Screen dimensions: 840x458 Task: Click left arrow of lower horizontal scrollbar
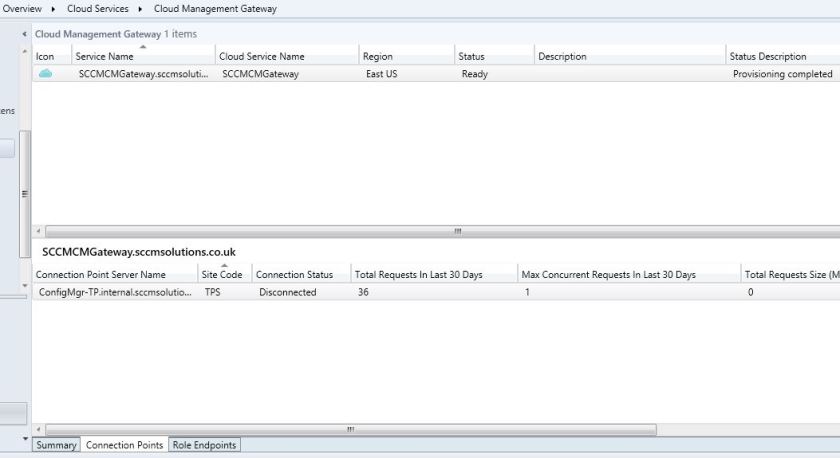point(38,430)
